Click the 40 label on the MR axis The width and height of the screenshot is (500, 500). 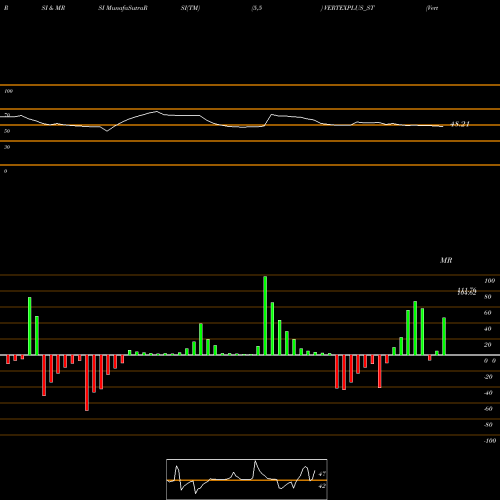[488, 329]
